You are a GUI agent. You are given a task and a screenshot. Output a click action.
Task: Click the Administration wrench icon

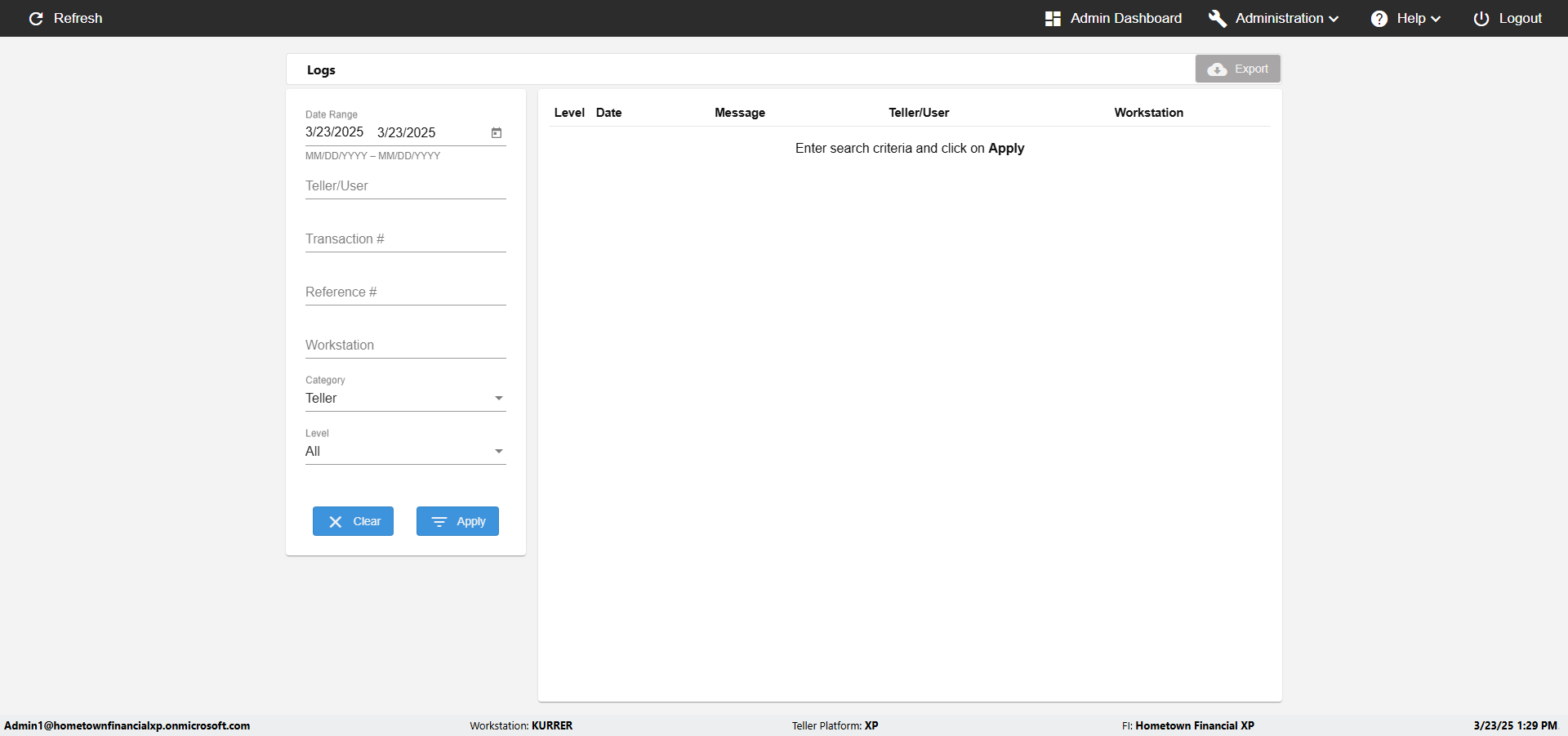(x=1218, y=18)
